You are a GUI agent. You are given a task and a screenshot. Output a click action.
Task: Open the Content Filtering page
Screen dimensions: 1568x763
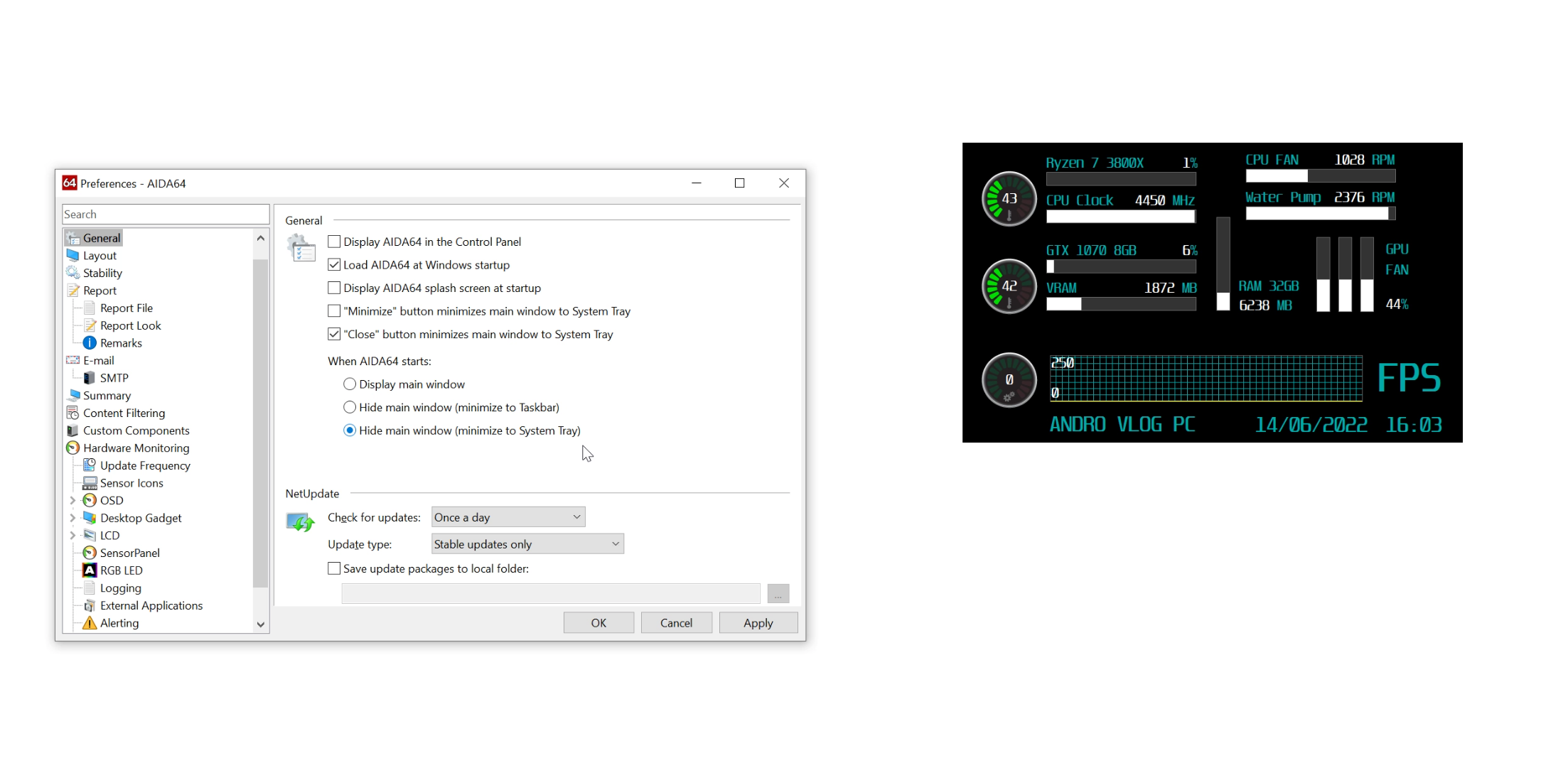pyautogui.click(x=124, y=413)
